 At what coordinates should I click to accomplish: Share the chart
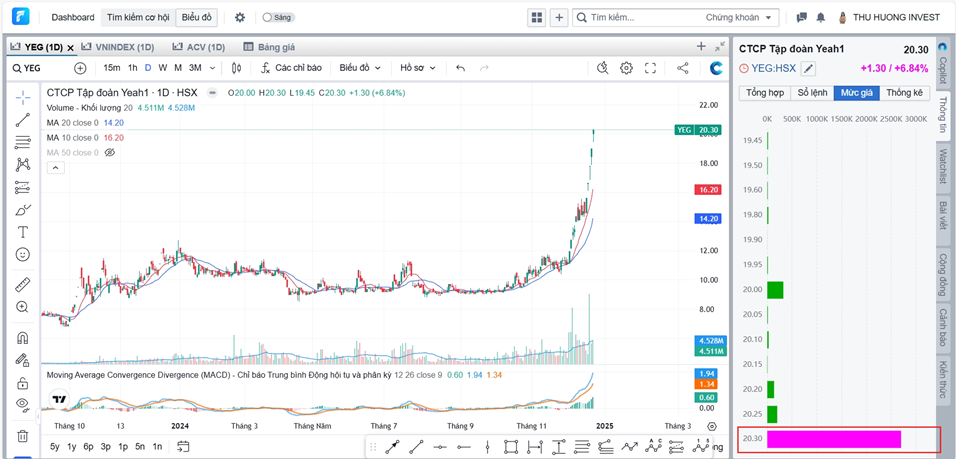pos(683,68)
